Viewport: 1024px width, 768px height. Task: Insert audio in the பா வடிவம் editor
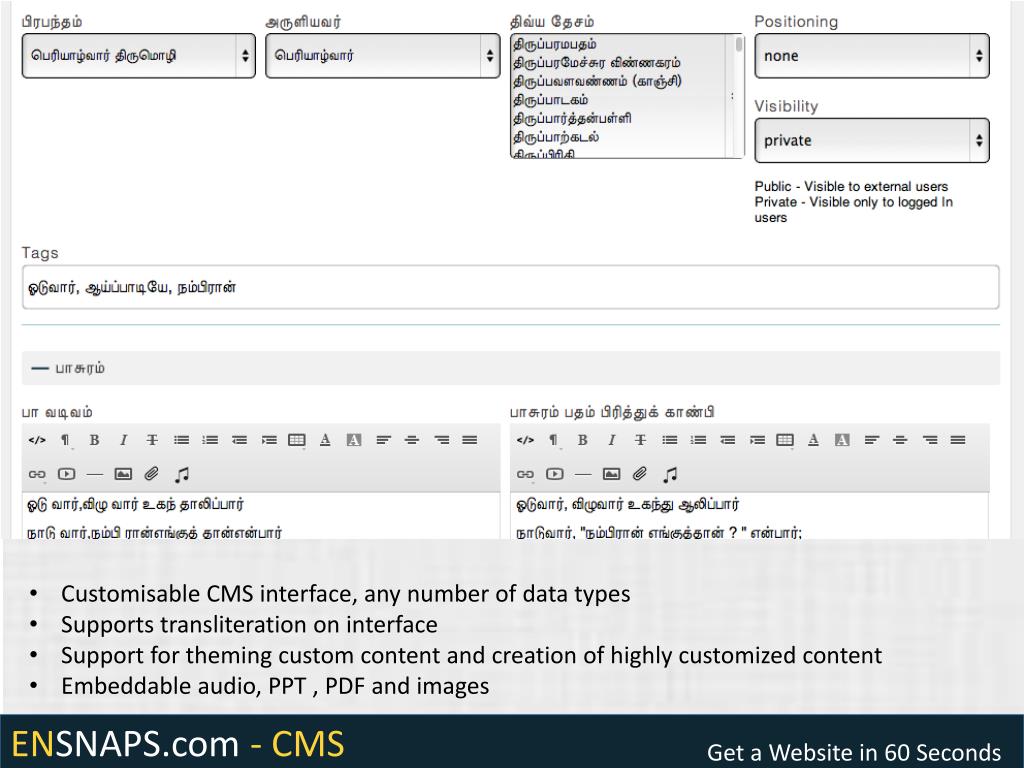coord(182,474)
